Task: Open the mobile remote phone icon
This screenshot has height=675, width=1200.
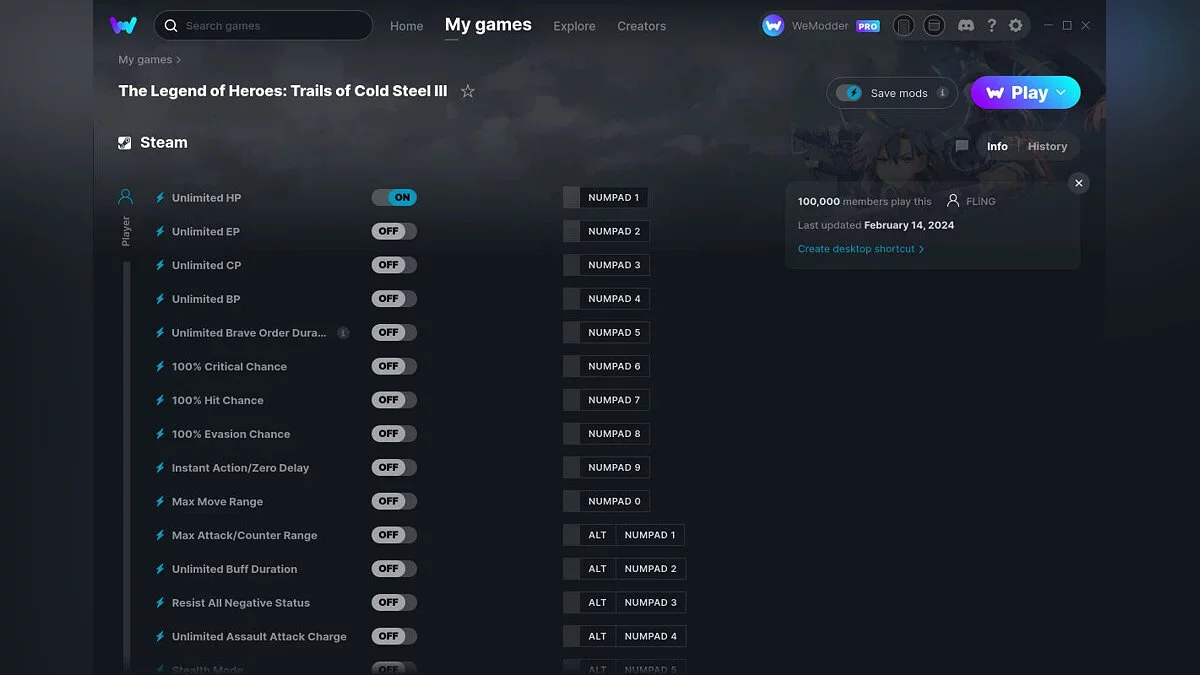Action: click(x=904, y=26)
